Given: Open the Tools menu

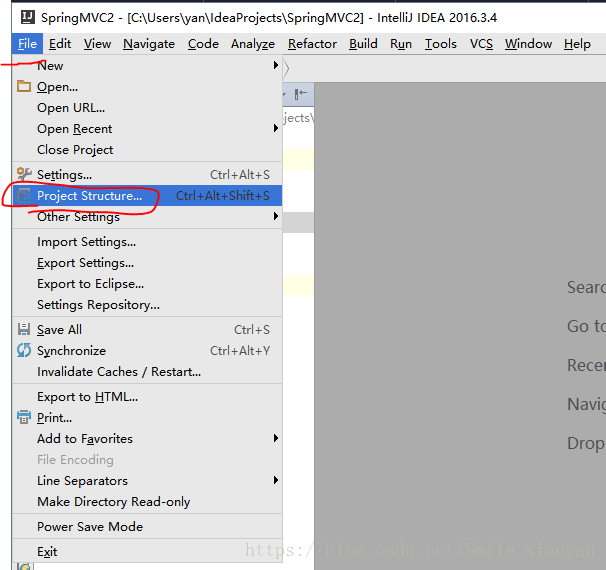Looking at the screenshot, I should [441, 44].
